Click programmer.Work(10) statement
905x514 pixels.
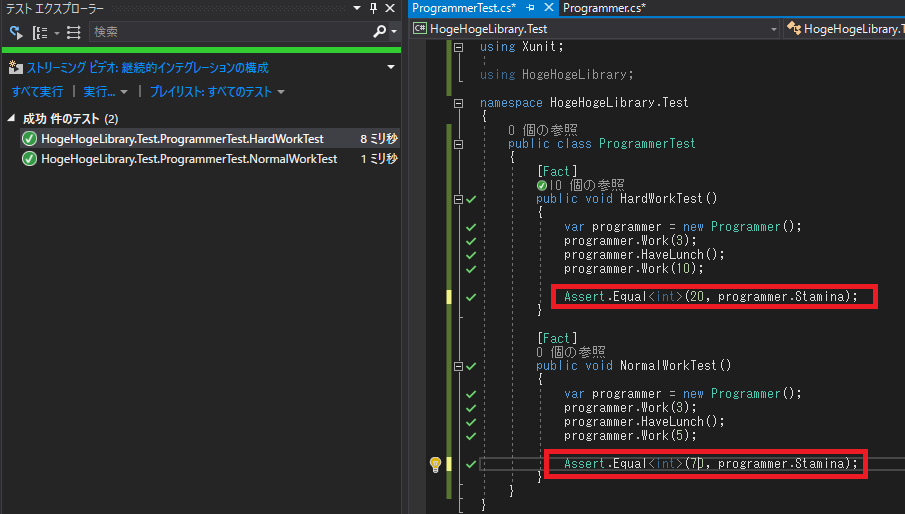[634, 268]
